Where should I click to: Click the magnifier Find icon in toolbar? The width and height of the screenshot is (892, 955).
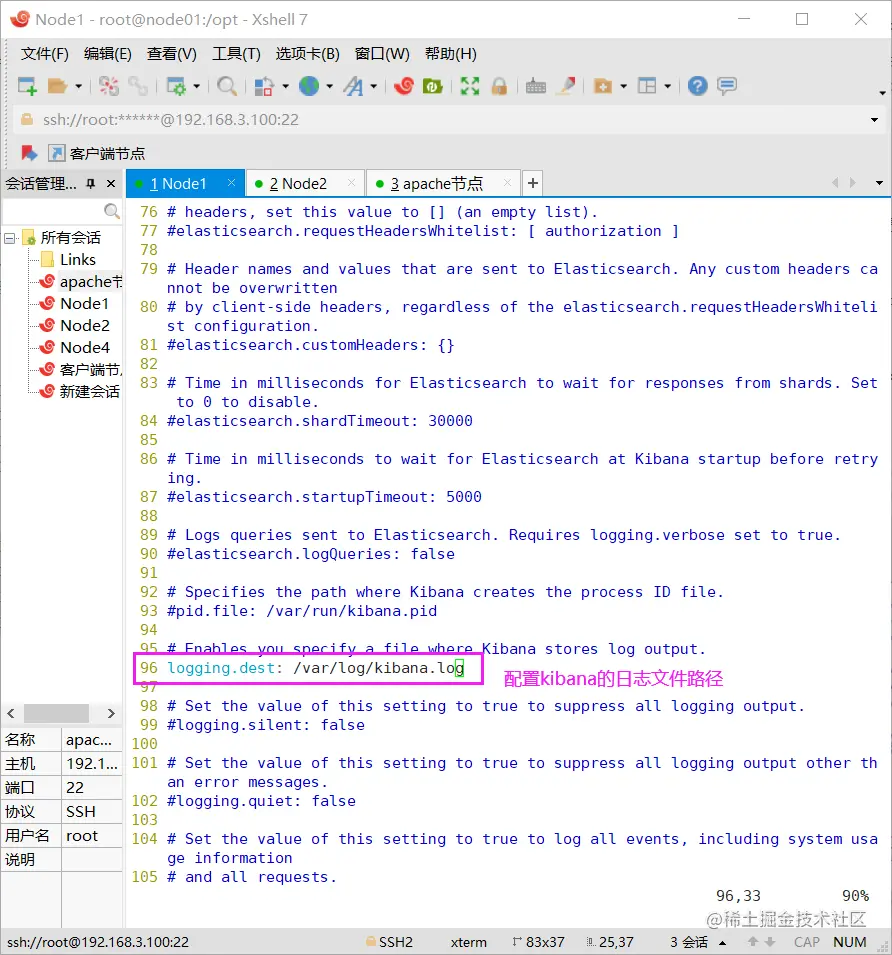click(x=227, y=86)
